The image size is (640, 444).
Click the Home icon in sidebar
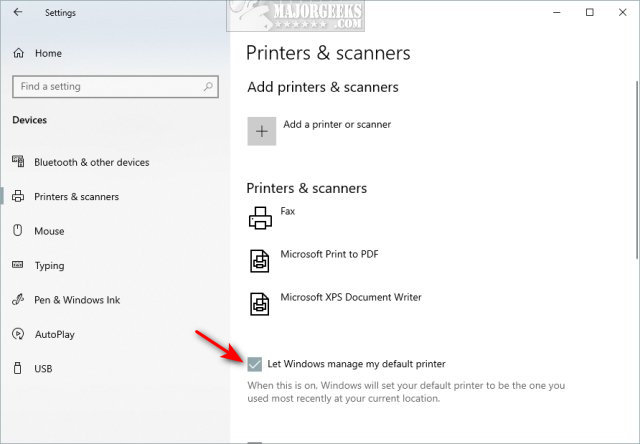pyautogui.click(x=18, y=53)
